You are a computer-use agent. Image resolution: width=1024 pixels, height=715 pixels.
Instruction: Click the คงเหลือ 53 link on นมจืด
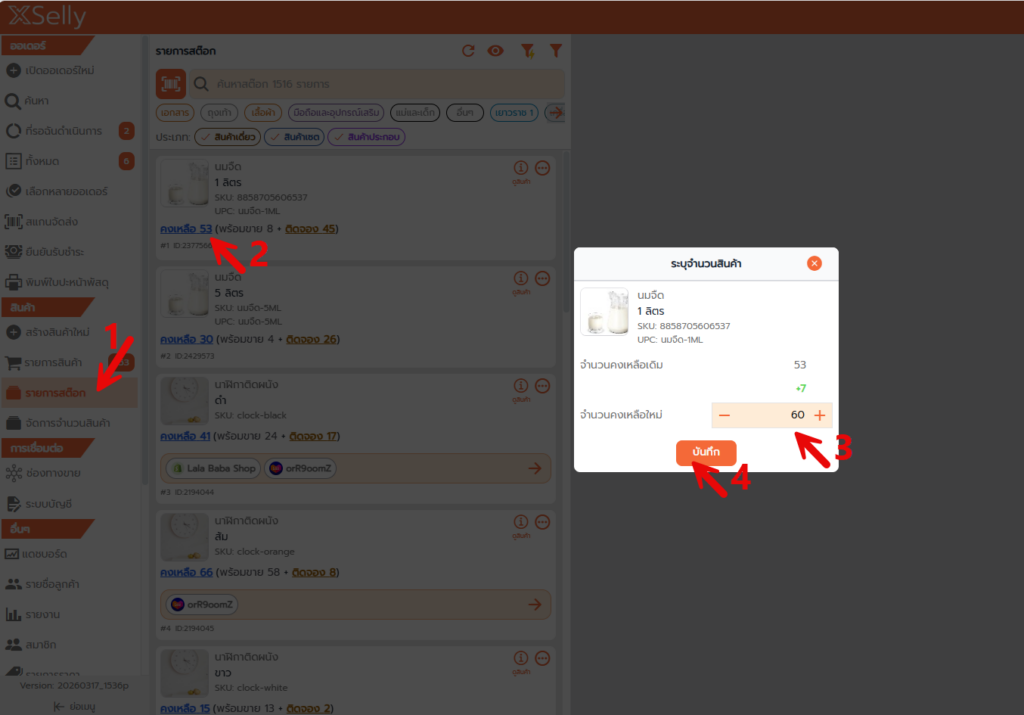coord(186,229)
